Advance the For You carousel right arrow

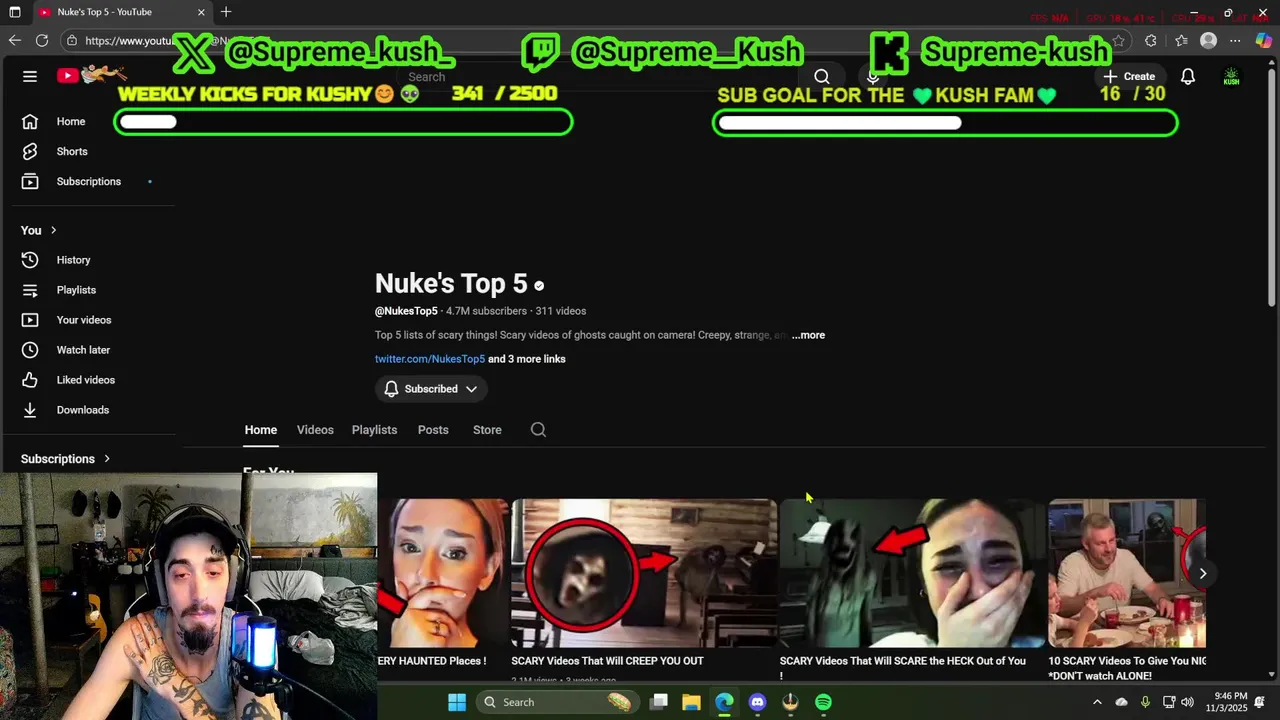[1202, 573]
